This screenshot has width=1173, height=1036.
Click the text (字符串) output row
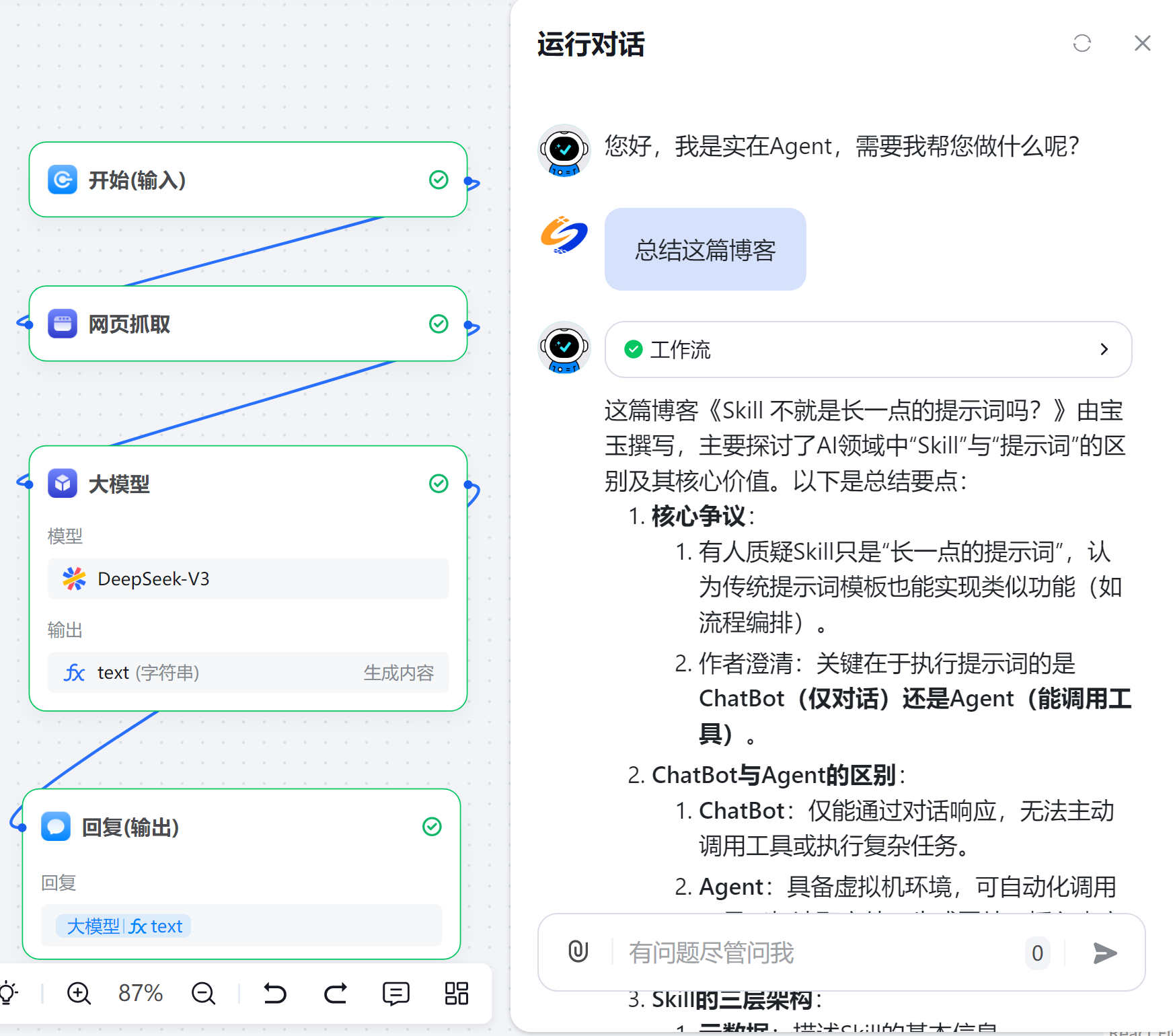click(x=248, y=673)
